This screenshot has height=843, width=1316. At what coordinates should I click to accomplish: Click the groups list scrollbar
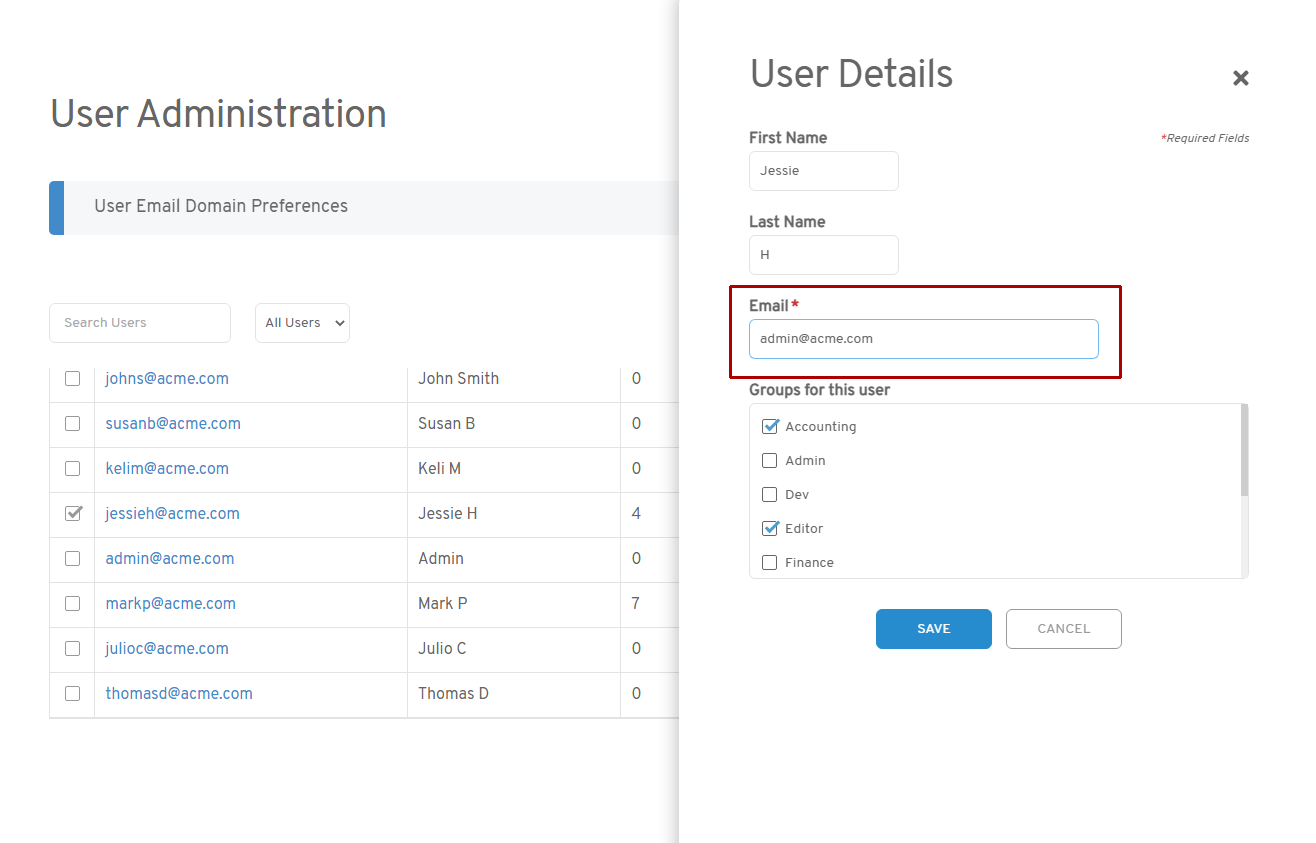1244,450
